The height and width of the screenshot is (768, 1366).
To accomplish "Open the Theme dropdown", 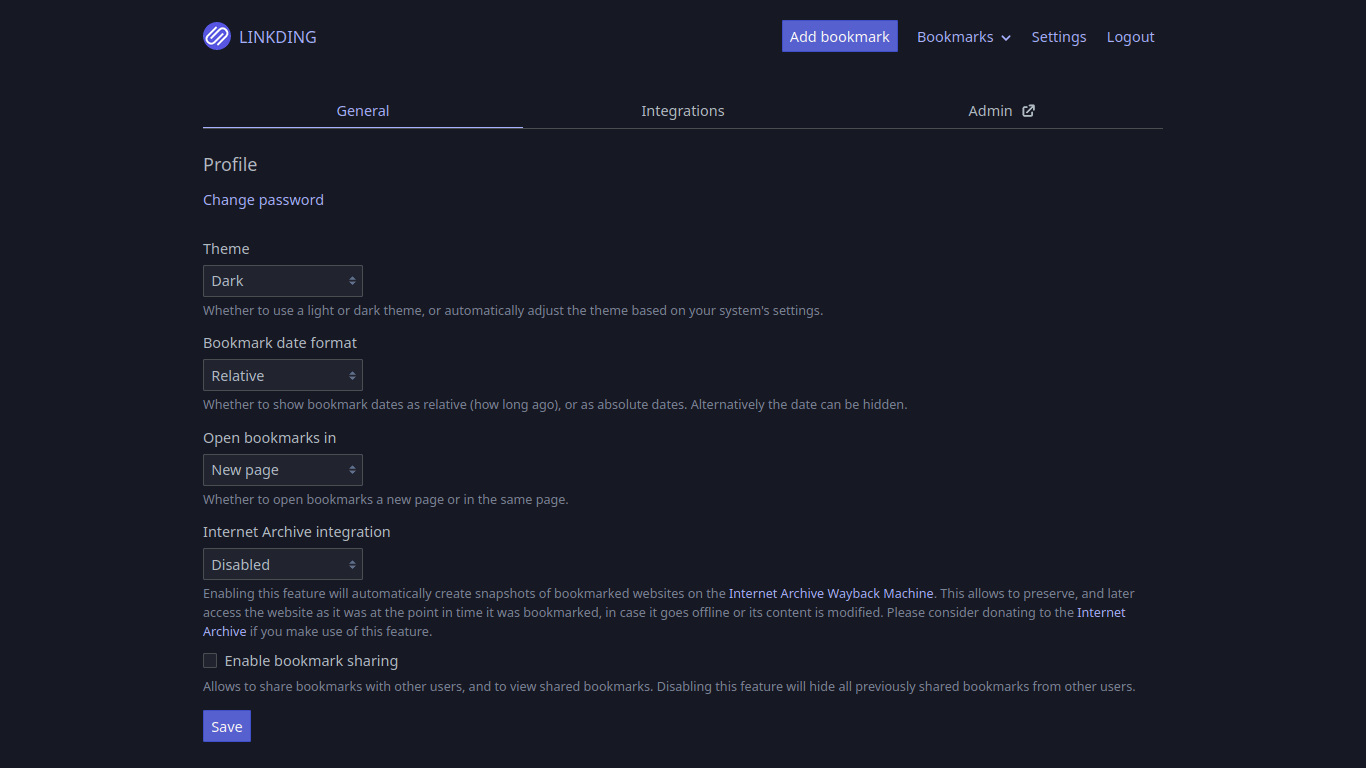I will tap(283, 281).
